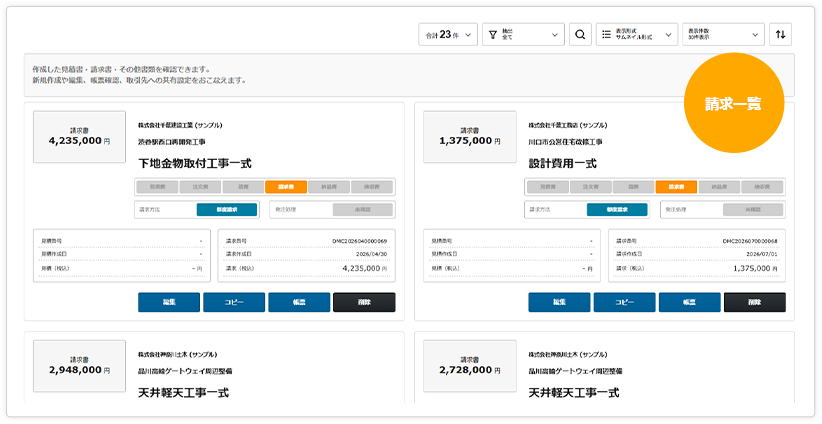Viewport: 822px width, 424px height.
Task: Click 1,375,000 円 tax-included amount in details box
Action: tap(755, 268)
